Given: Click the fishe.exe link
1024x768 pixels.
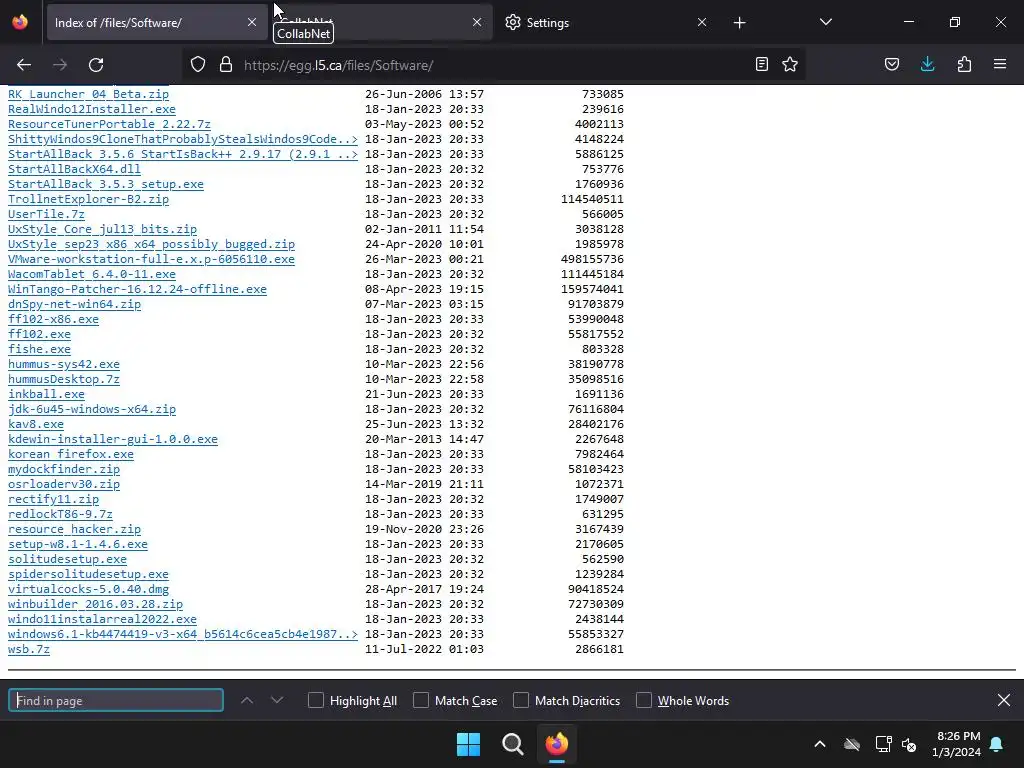Looking at the screenshot, I should pyautogui.click(x=39, y=349).
